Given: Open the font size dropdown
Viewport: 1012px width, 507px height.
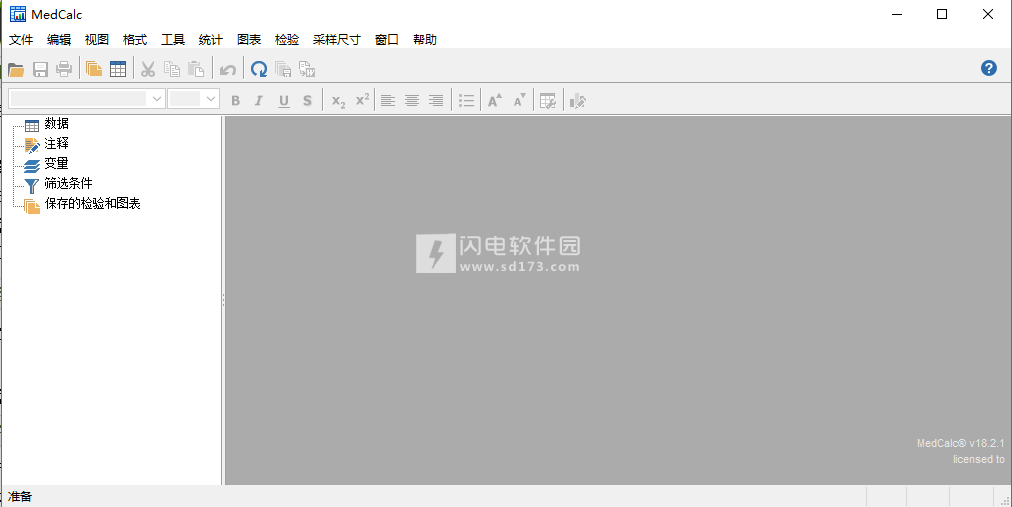Looking at the screenshot, I should (210, 99).
